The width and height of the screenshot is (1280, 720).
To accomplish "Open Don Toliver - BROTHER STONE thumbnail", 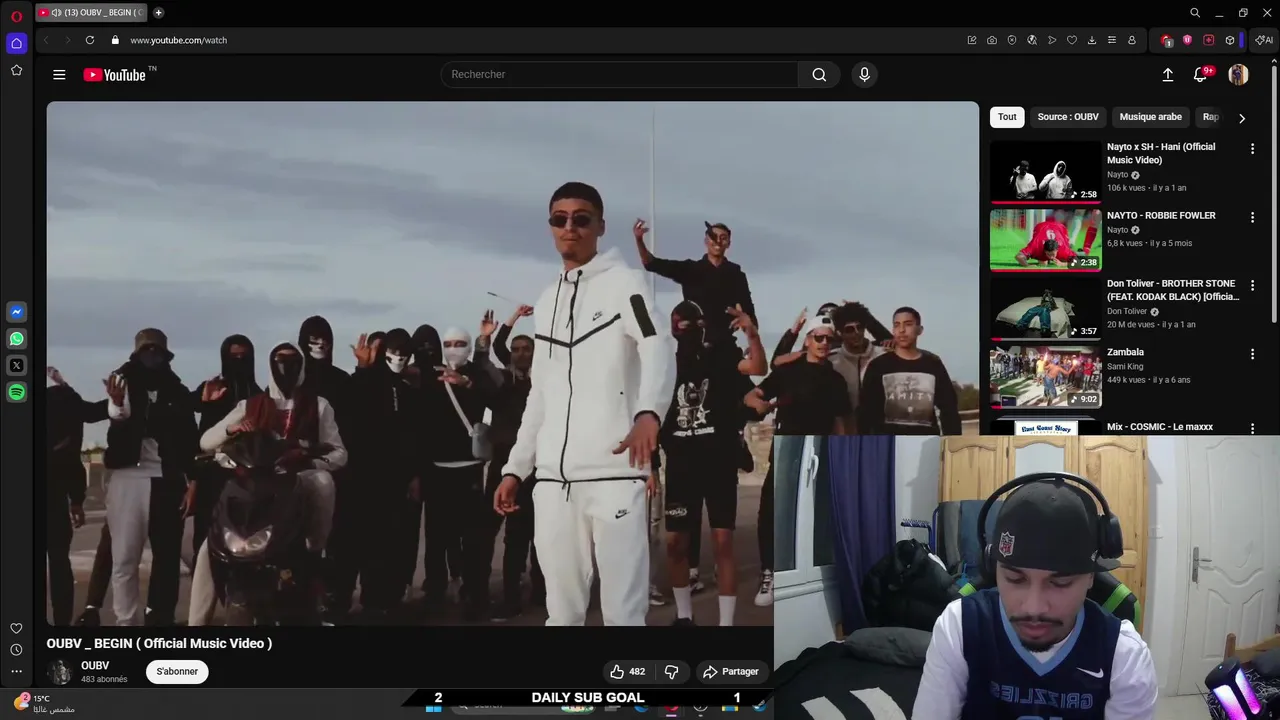I will [x=1045, y=308].
